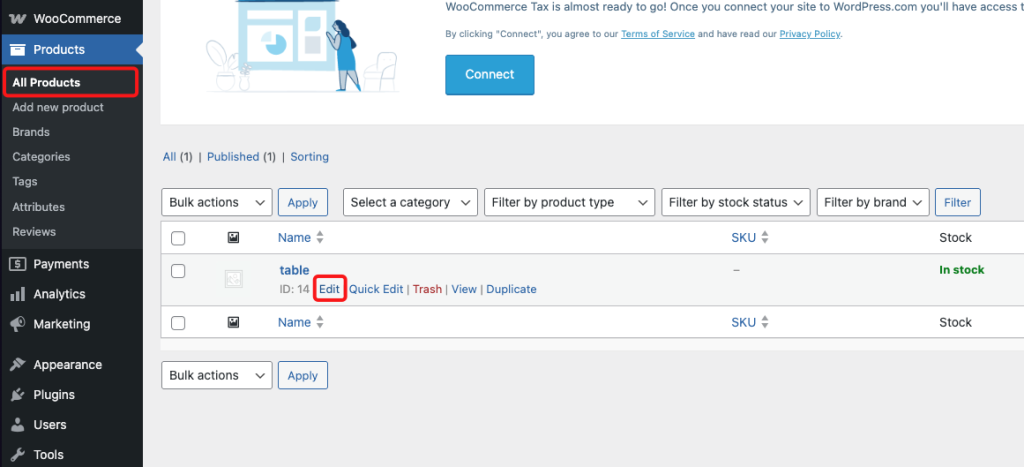
Task: Open the Users menu label
Action: tap(50, 425)
